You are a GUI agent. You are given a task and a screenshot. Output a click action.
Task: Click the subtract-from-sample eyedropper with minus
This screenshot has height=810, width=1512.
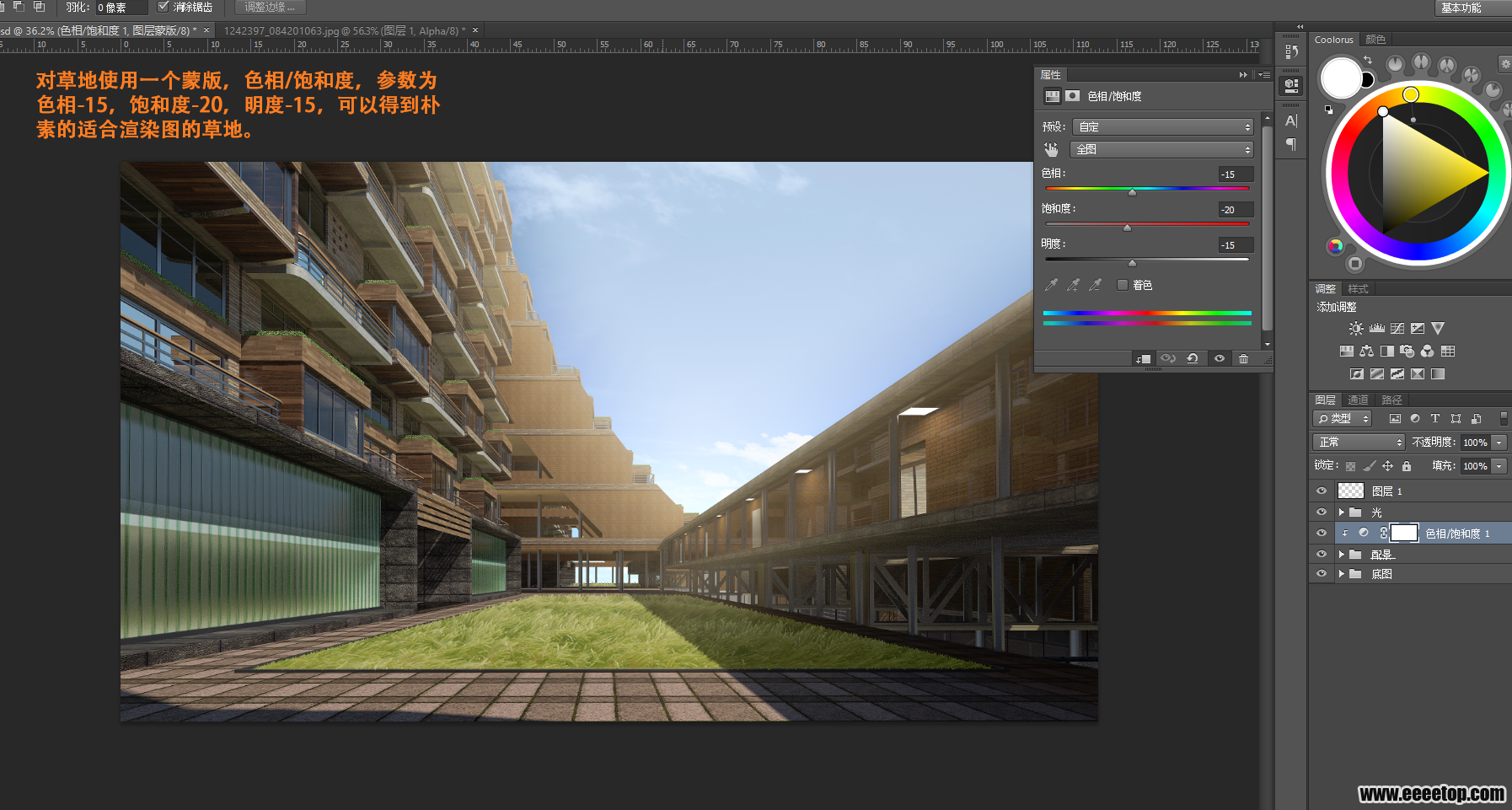[x=1095, y=285]
